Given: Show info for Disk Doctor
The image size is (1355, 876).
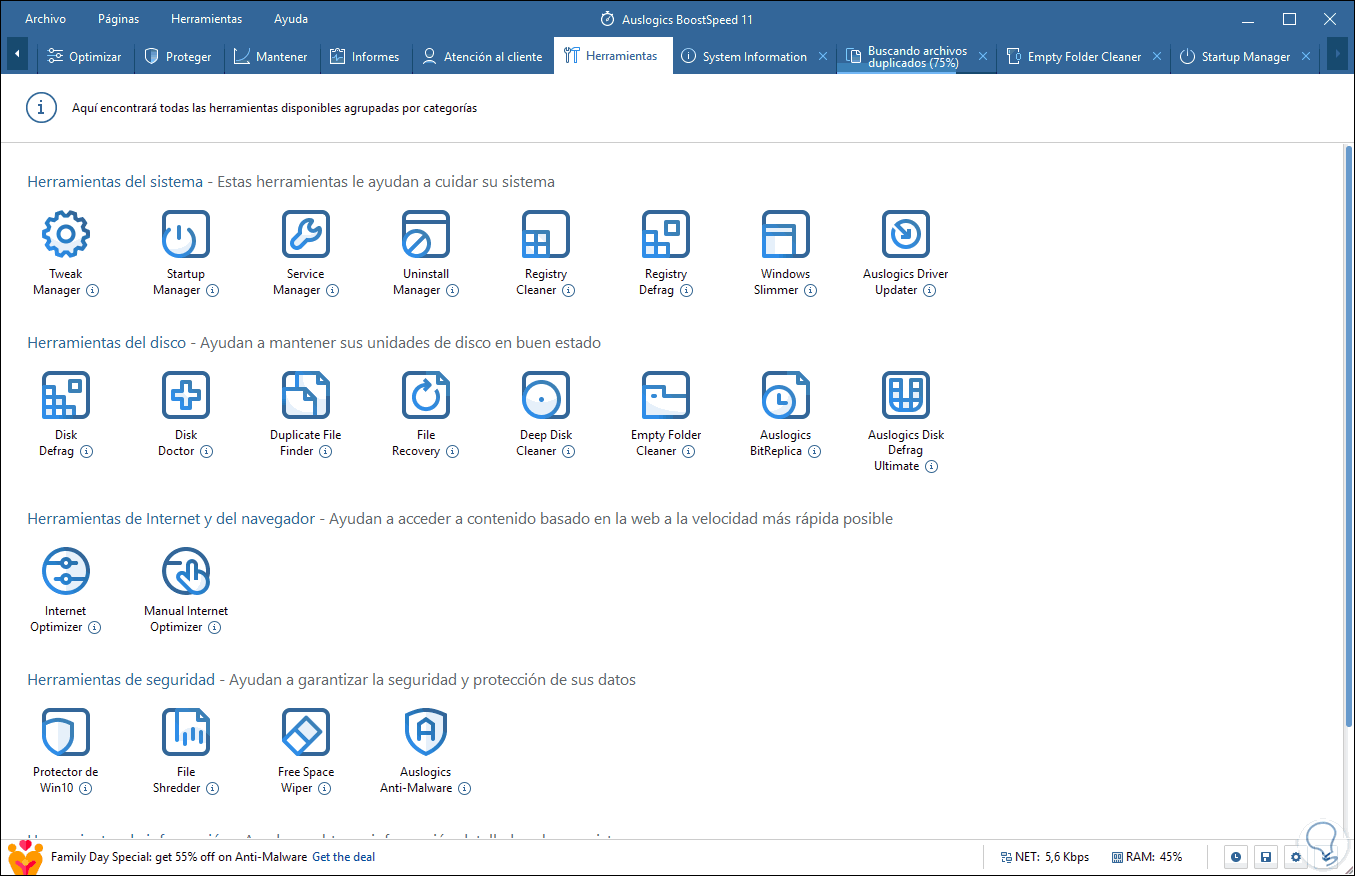Looking at the screenshot, I should [206, 452].
